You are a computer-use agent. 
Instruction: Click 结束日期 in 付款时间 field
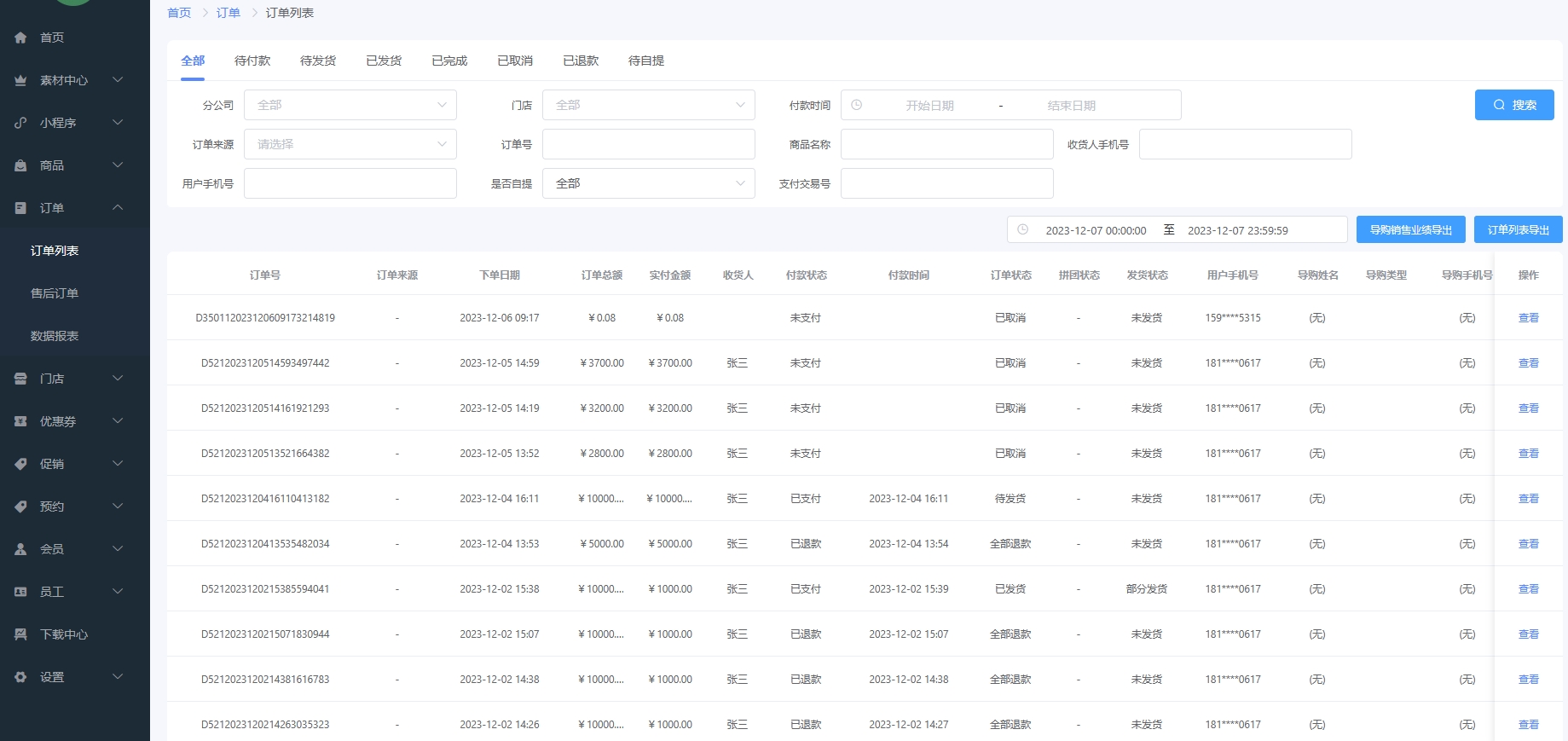1072,106
